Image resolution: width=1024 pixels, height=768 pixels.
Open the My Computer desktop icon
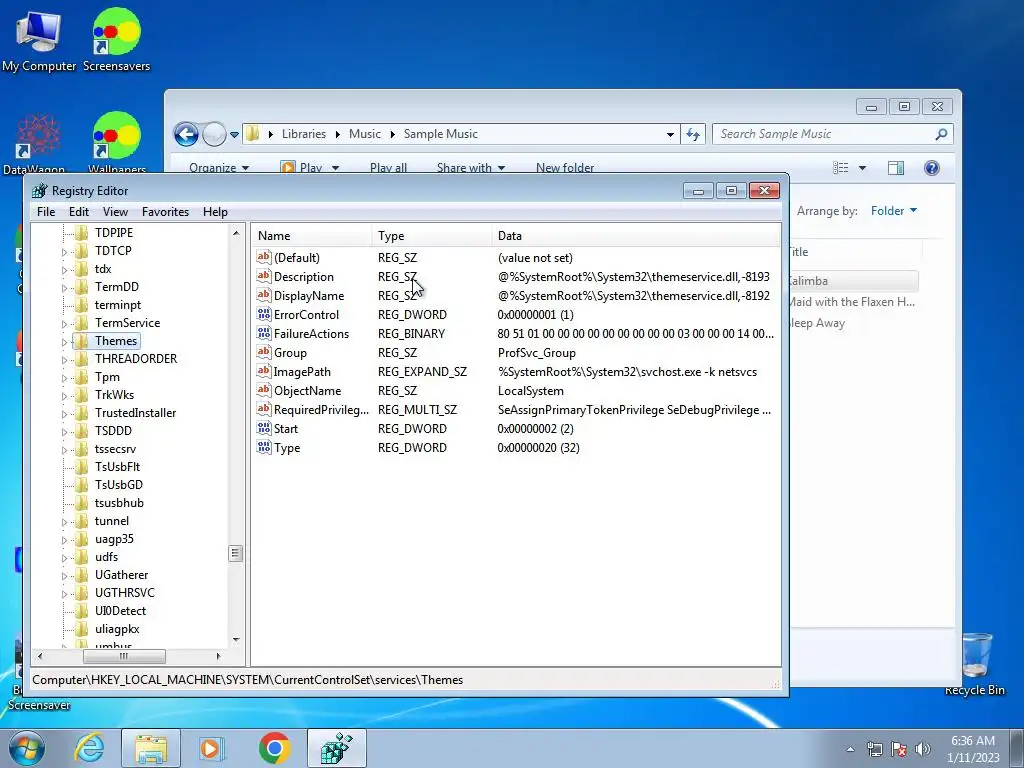[39, 39]
